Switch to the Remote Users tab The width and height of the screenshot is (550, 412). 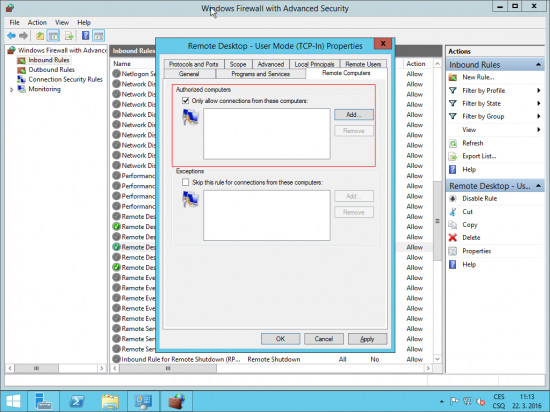click(x=363, y=64)
